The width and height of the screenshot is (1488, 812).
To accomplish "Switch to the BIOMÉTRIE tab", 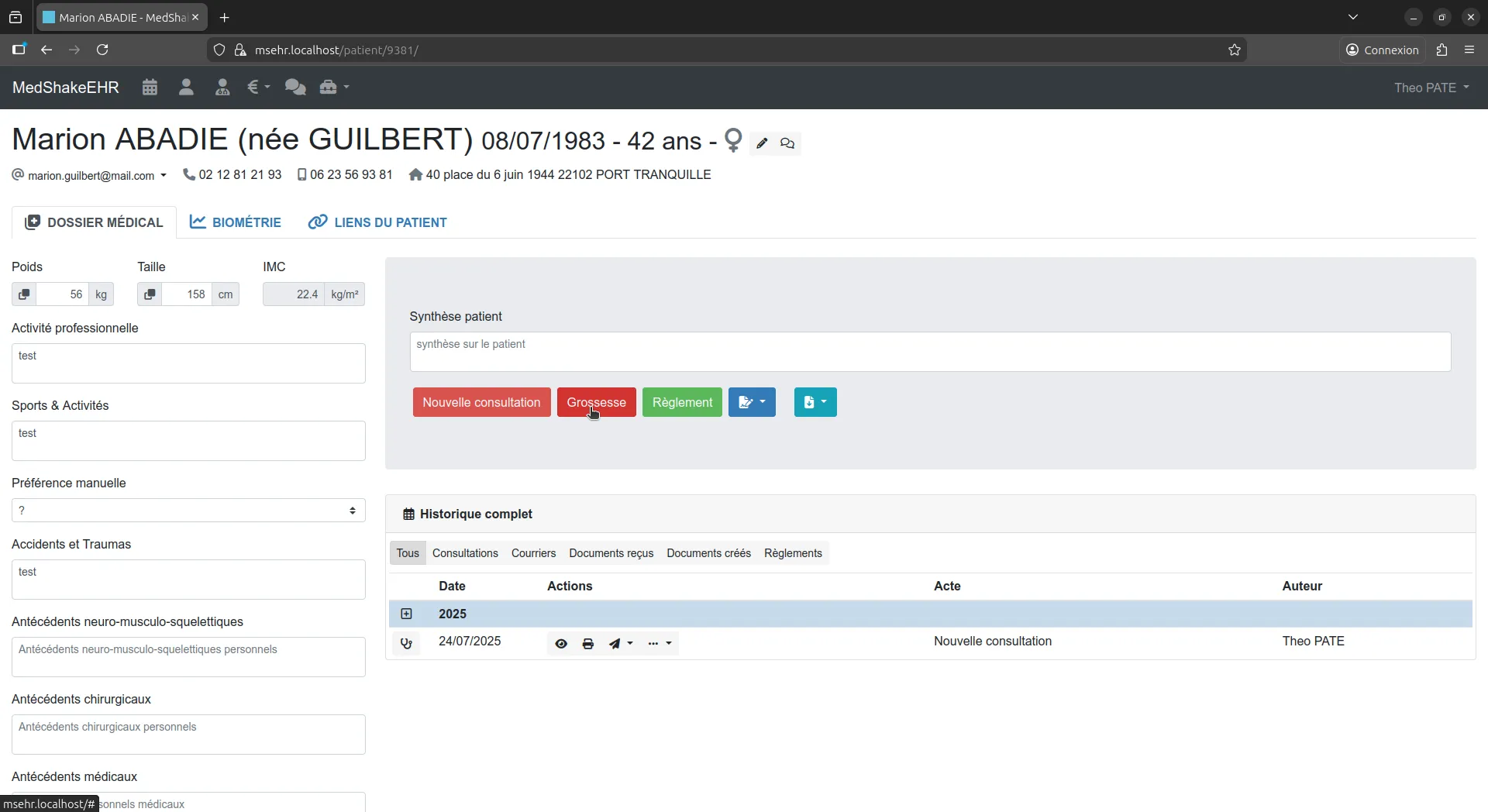I will tap(236, 222).
